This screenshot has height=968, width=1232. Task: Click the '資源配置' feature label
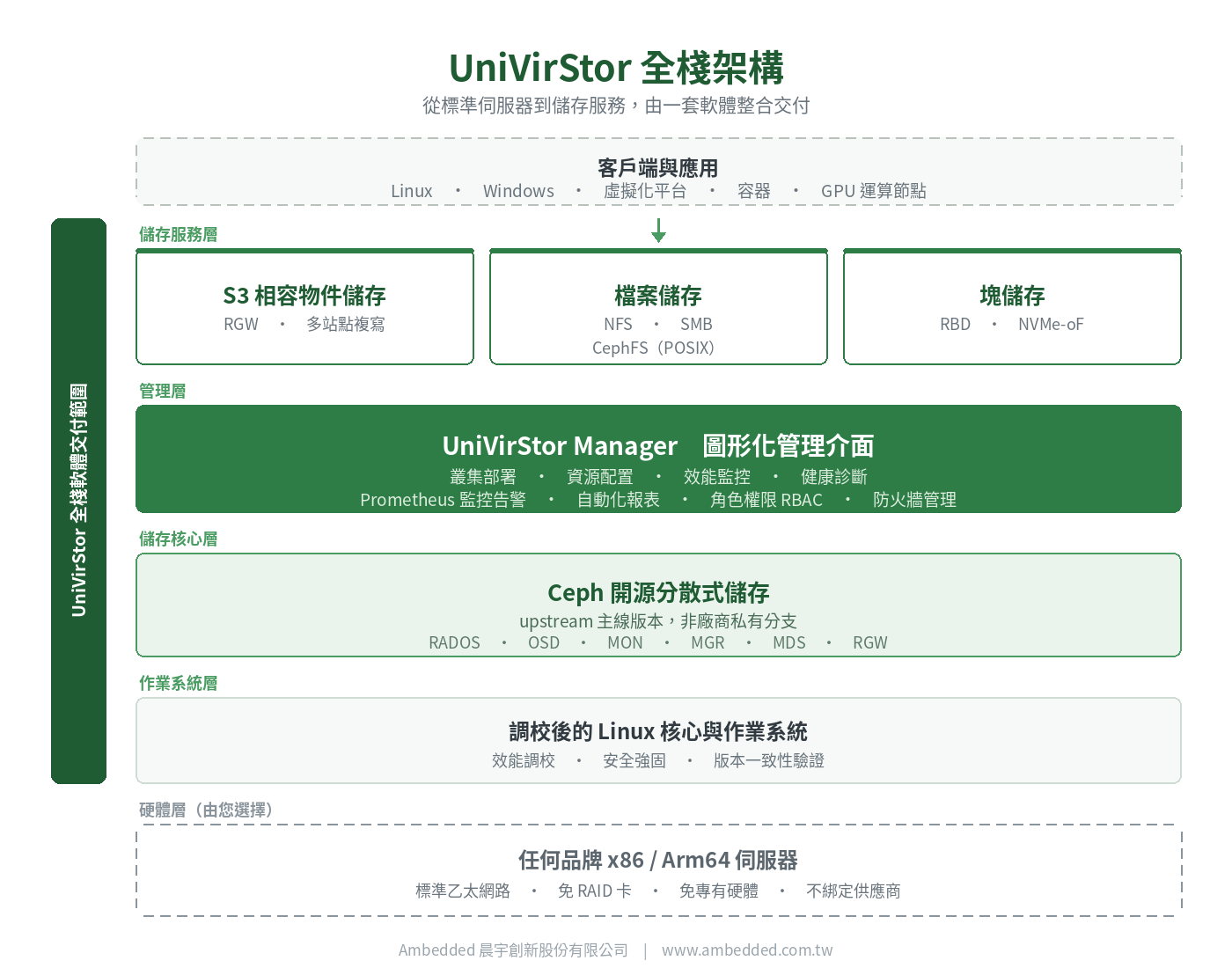pyautogui.click(x=600, y=477)
